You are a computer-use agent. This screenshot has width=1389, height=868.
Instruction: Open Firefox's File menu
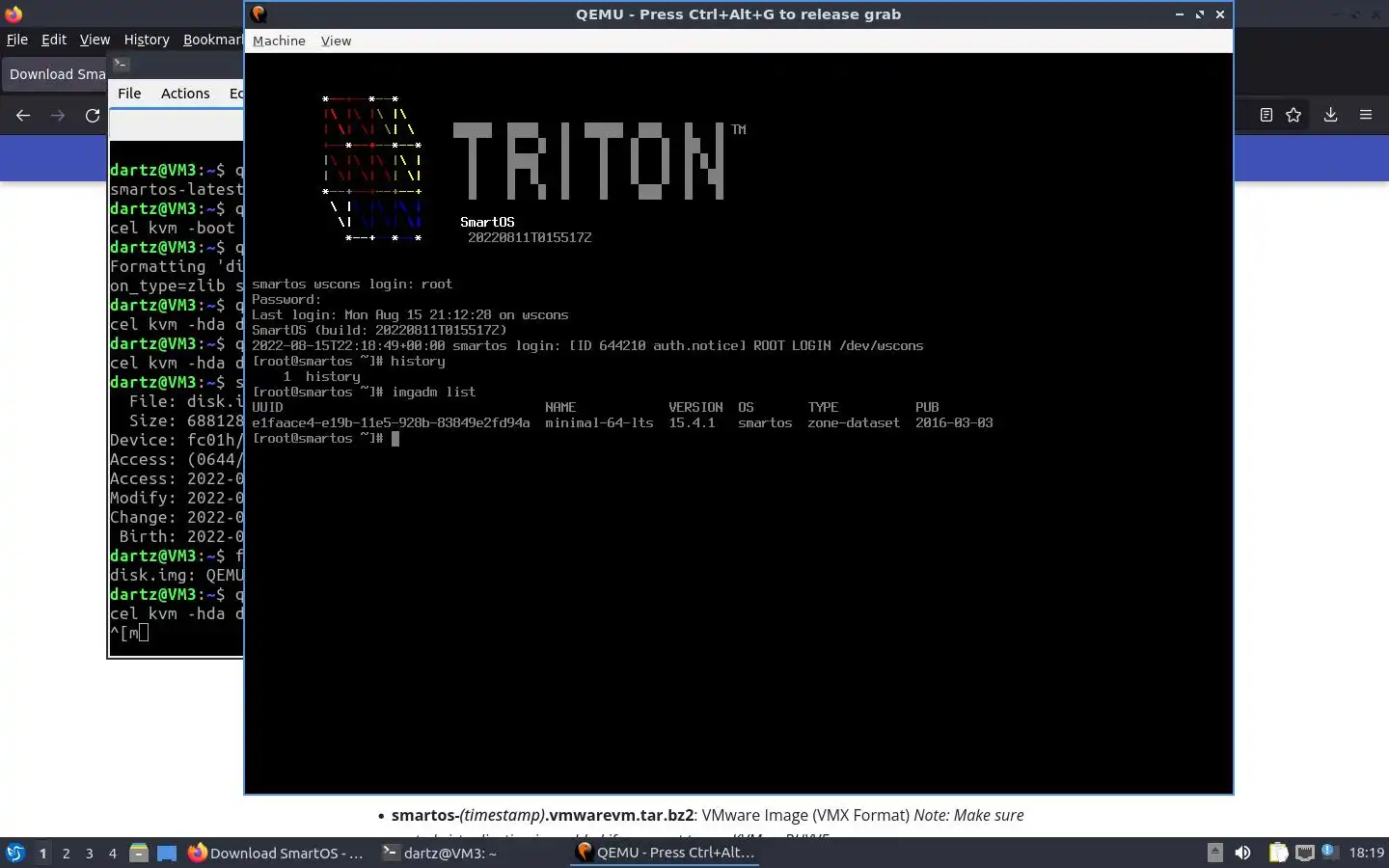[x=17, y=40]
